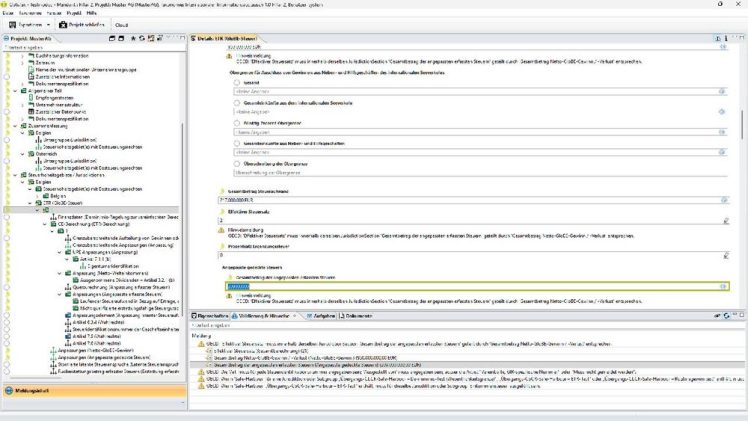This screenshot has width=748, height=421.
Task: Select the Details panel tab
Action: coord(224,39)
